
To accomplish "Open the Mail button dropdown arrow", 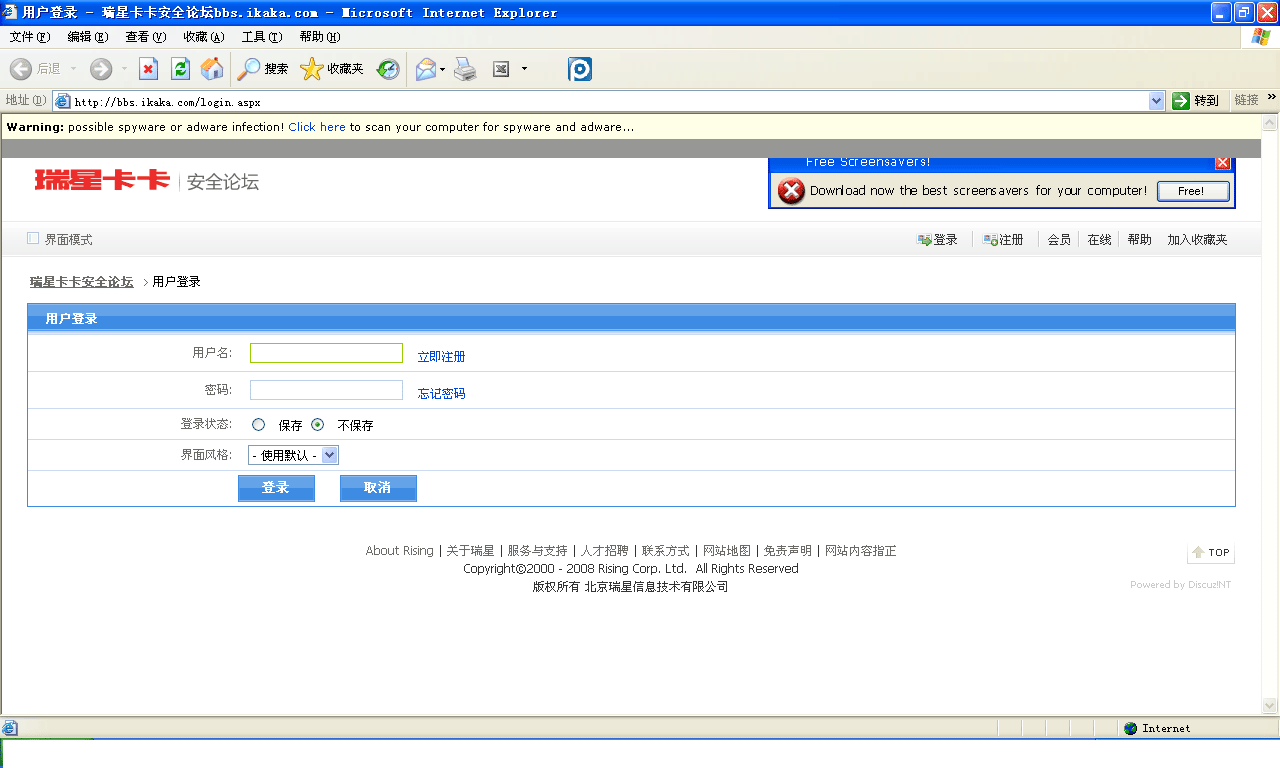I will click(x=443, y=69).
